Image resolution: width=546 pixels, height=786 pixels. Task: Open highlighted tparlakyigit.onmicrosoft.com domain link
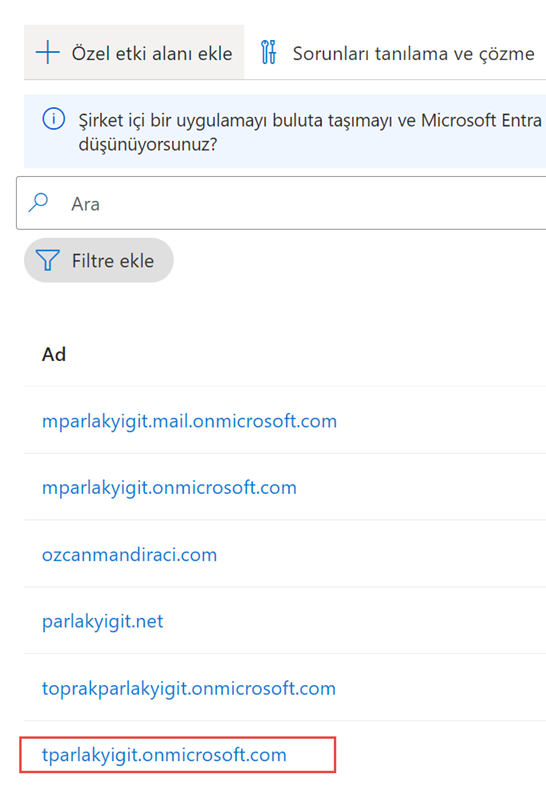(x=164, y=755)
